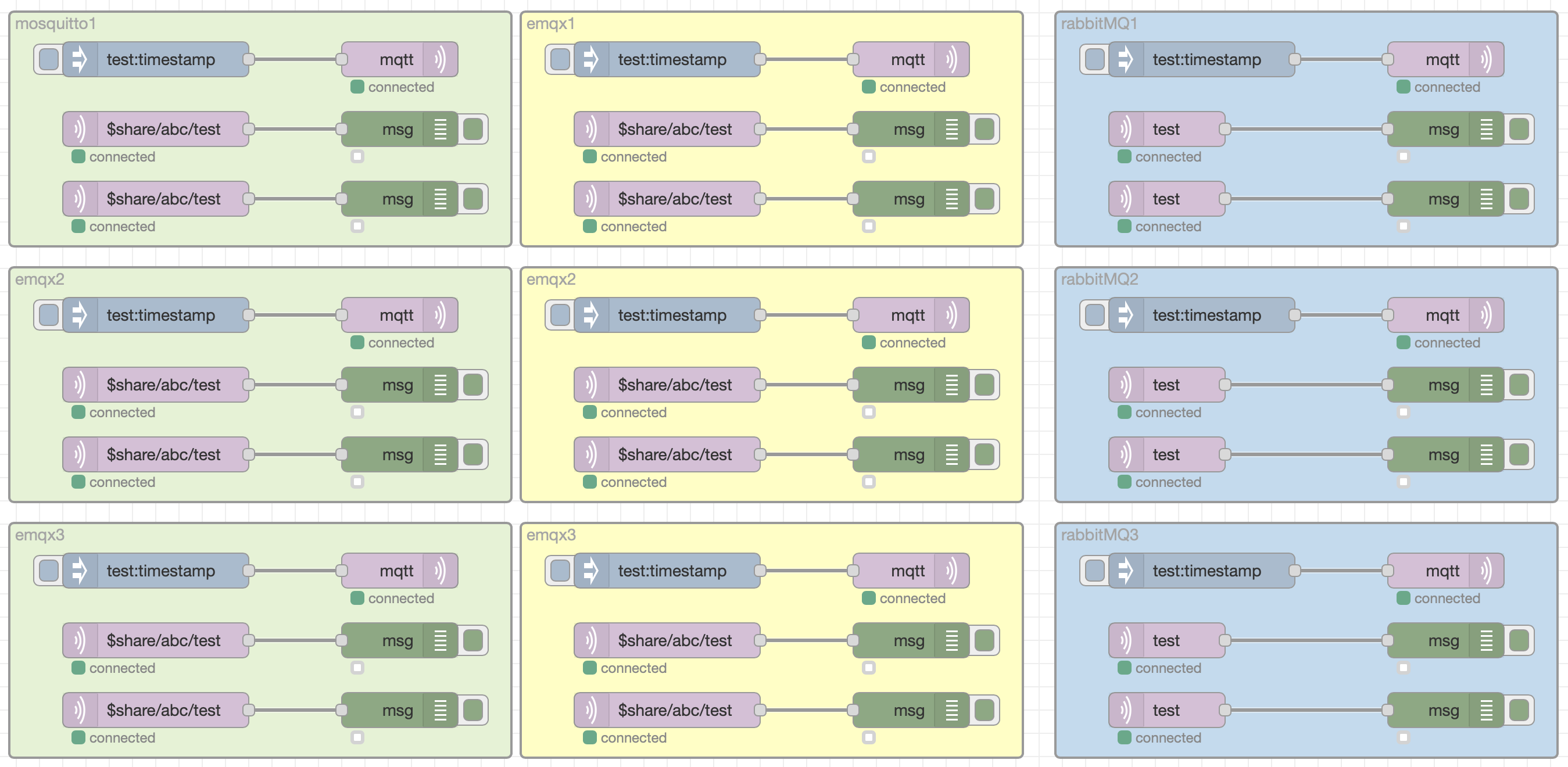Image resolution: width=1568 pixels, height=767 pixels.
Task: Fire the inject button in green emqx2 group
Action: point(49,315)
